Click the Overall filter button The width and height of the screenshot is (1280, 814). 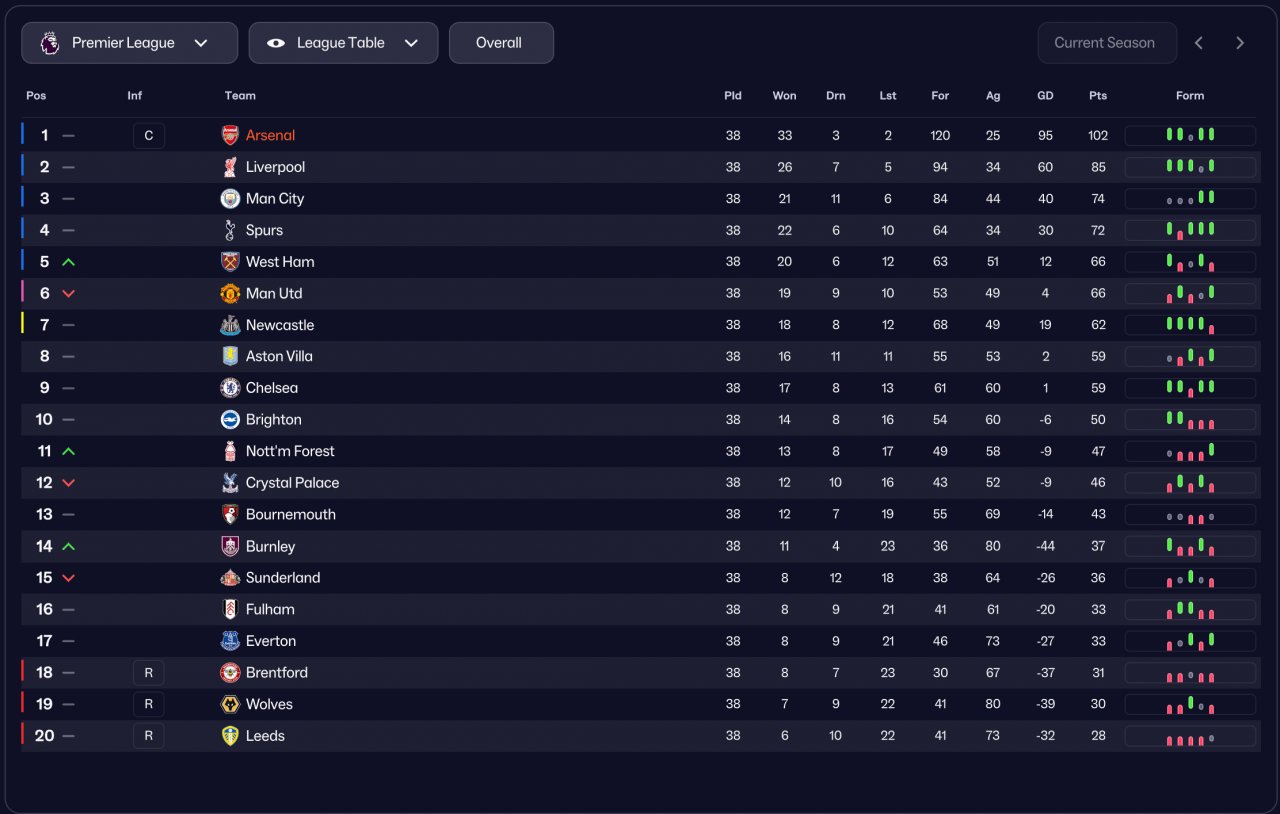click(501, 43)
